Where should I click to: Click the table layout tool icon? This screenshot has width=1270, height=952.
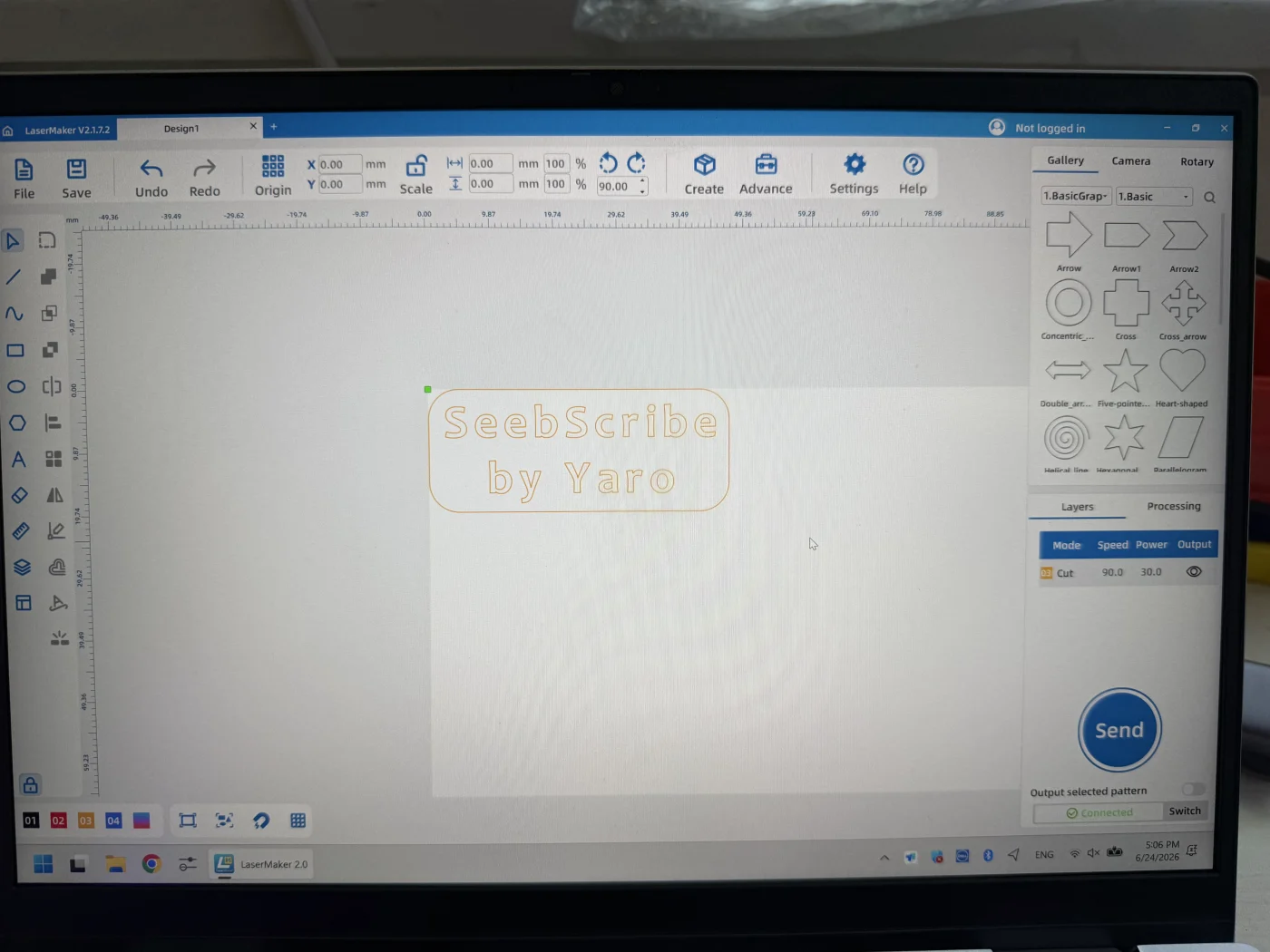[x=24, y=603]
